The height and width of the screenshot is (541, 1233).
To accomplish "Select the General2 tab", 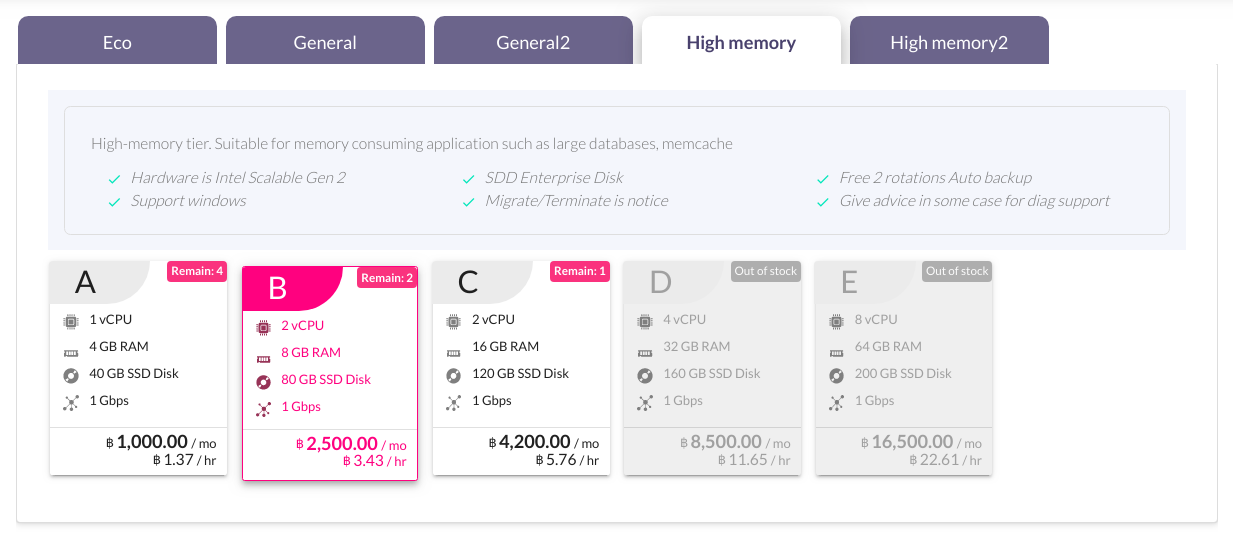I will tap(533, 41).
